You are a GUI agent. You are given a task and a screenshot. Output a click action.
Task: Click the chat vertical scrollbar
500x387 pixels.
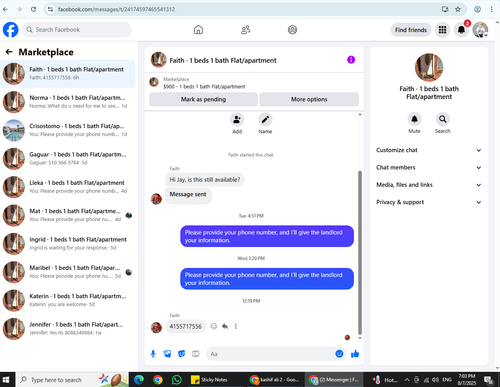click(360, 252)
